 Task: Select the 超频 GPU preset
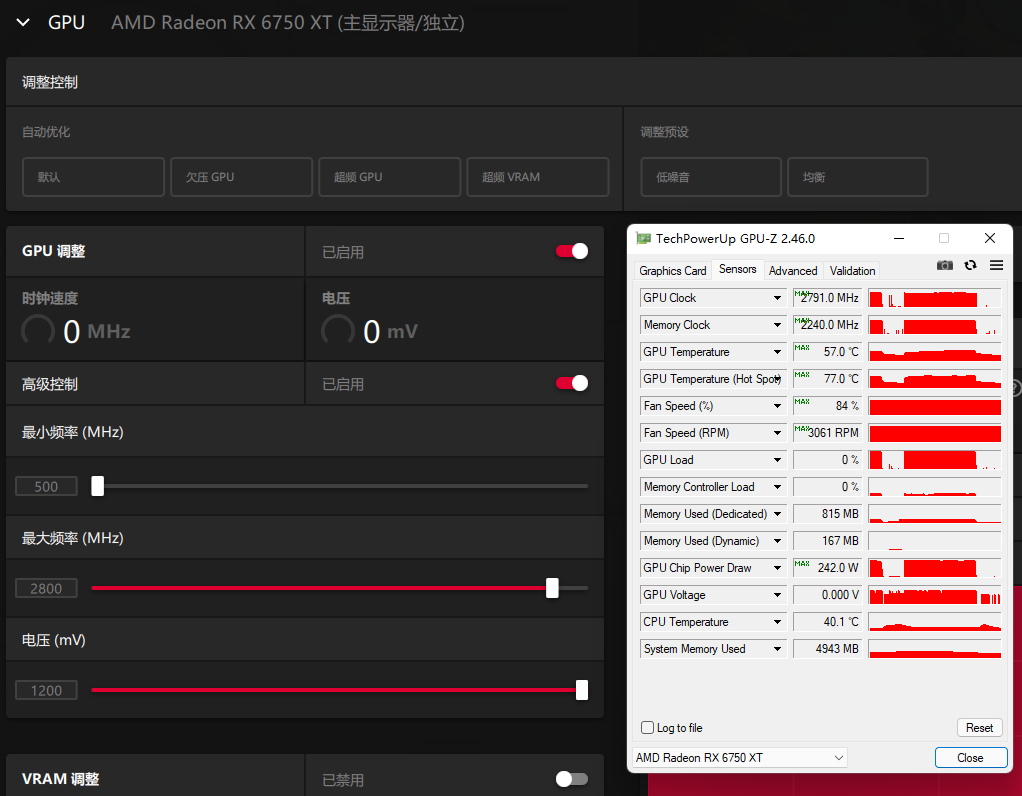pos(389,177)
